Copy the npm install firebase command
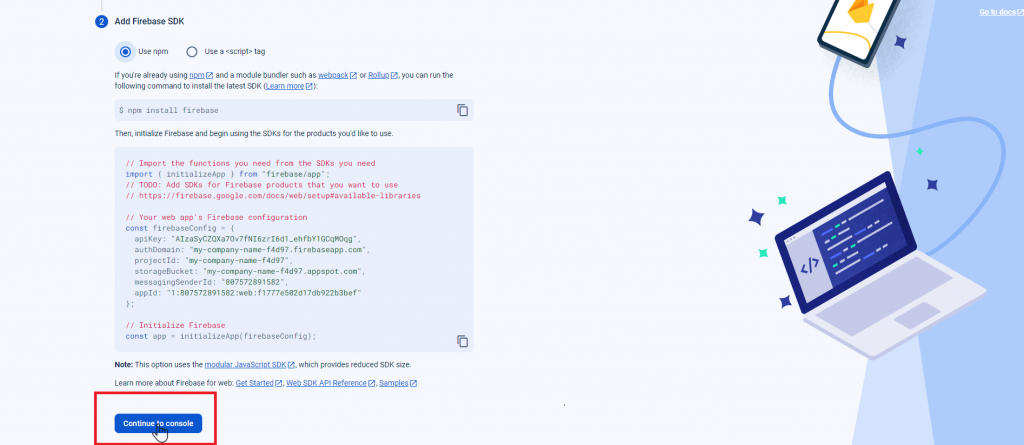The width and height of the screenshot is (1024, 445). click(x=462, y=110)
